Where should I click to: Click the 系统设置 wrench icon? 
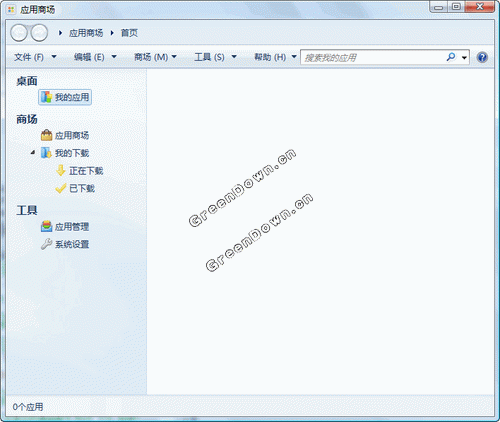pyautogui.click(x=46, y=244)
